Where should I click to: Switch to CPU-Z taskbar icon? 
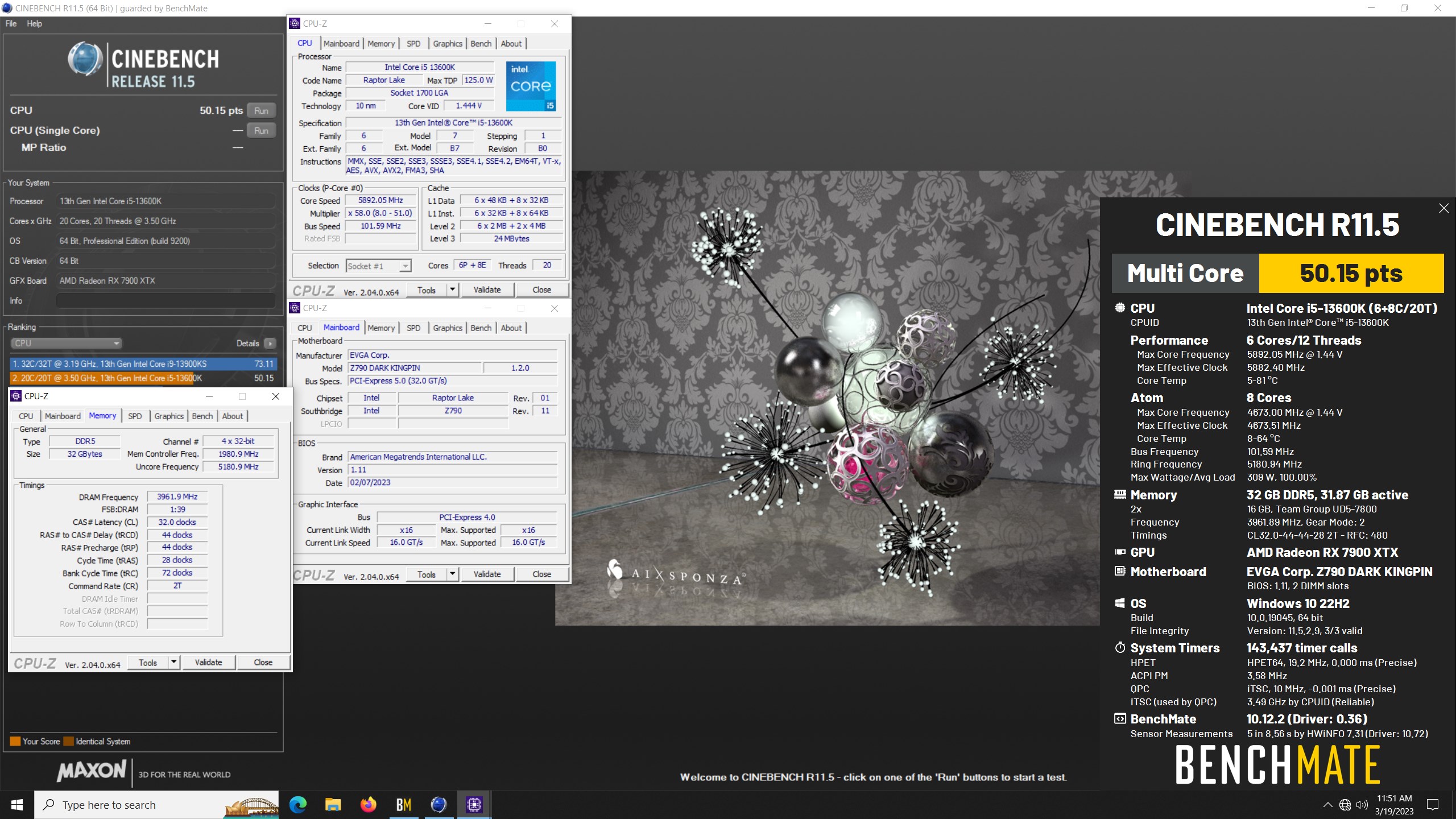(474, 805)
